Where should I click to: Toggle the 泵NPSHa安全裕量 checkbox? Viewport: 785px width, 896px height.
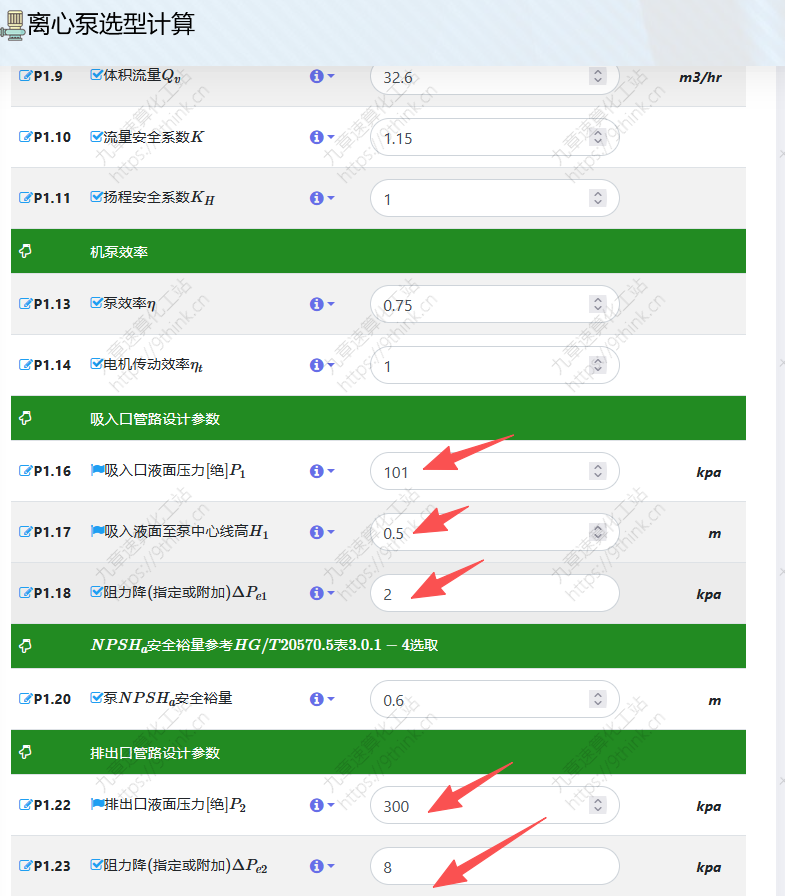pos(97,697)
